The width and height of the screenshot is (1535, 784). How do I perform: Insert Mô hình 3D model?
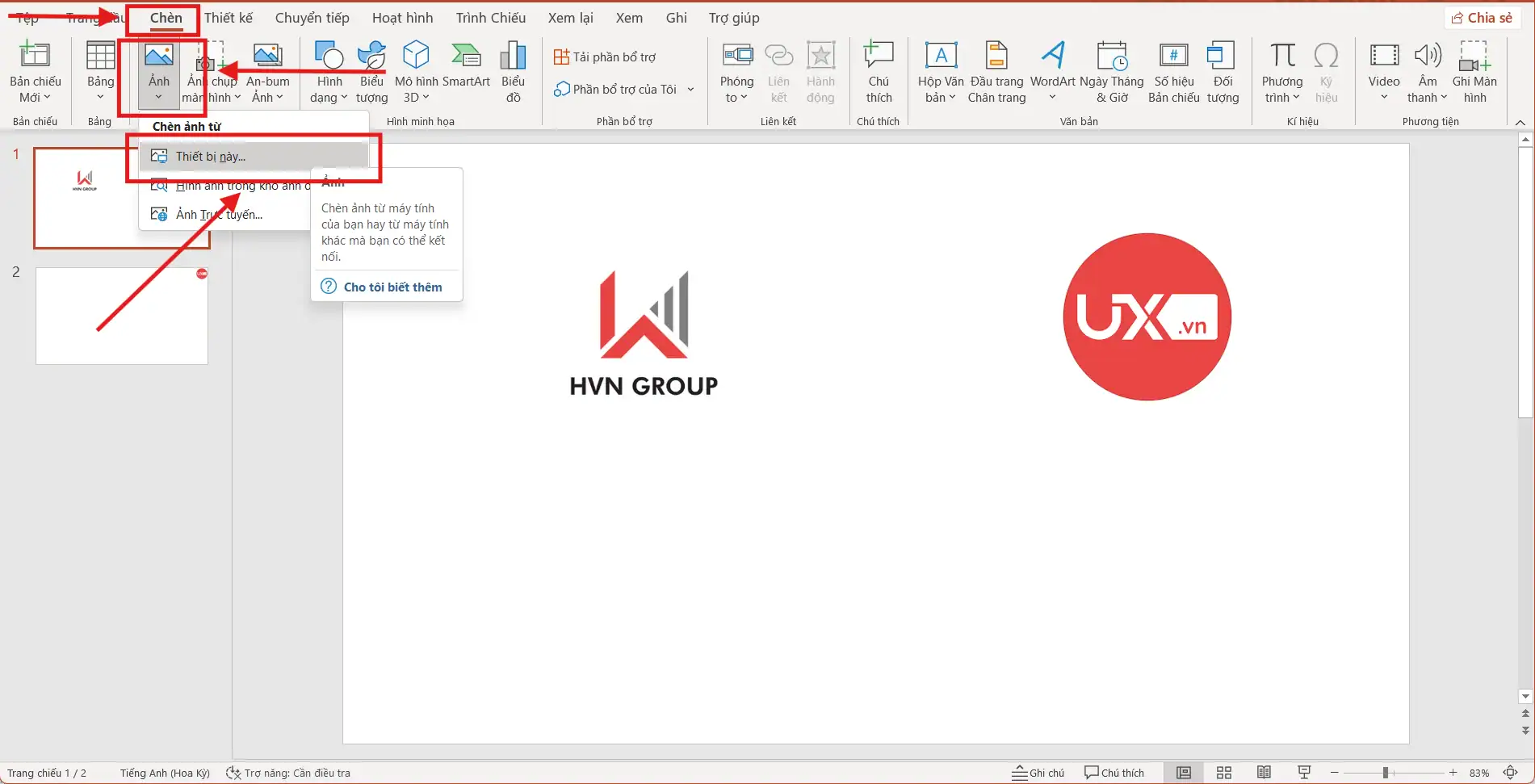tap(416, 71)
